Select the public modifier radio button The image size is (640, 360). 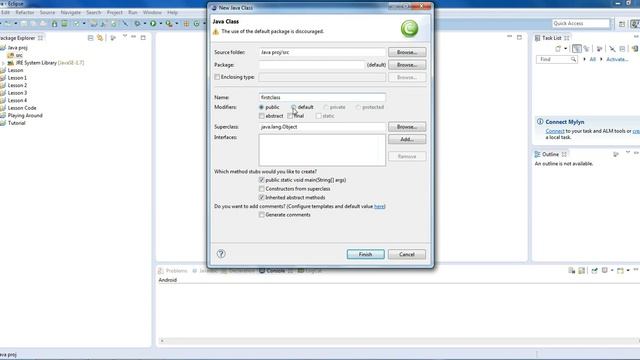261,107
